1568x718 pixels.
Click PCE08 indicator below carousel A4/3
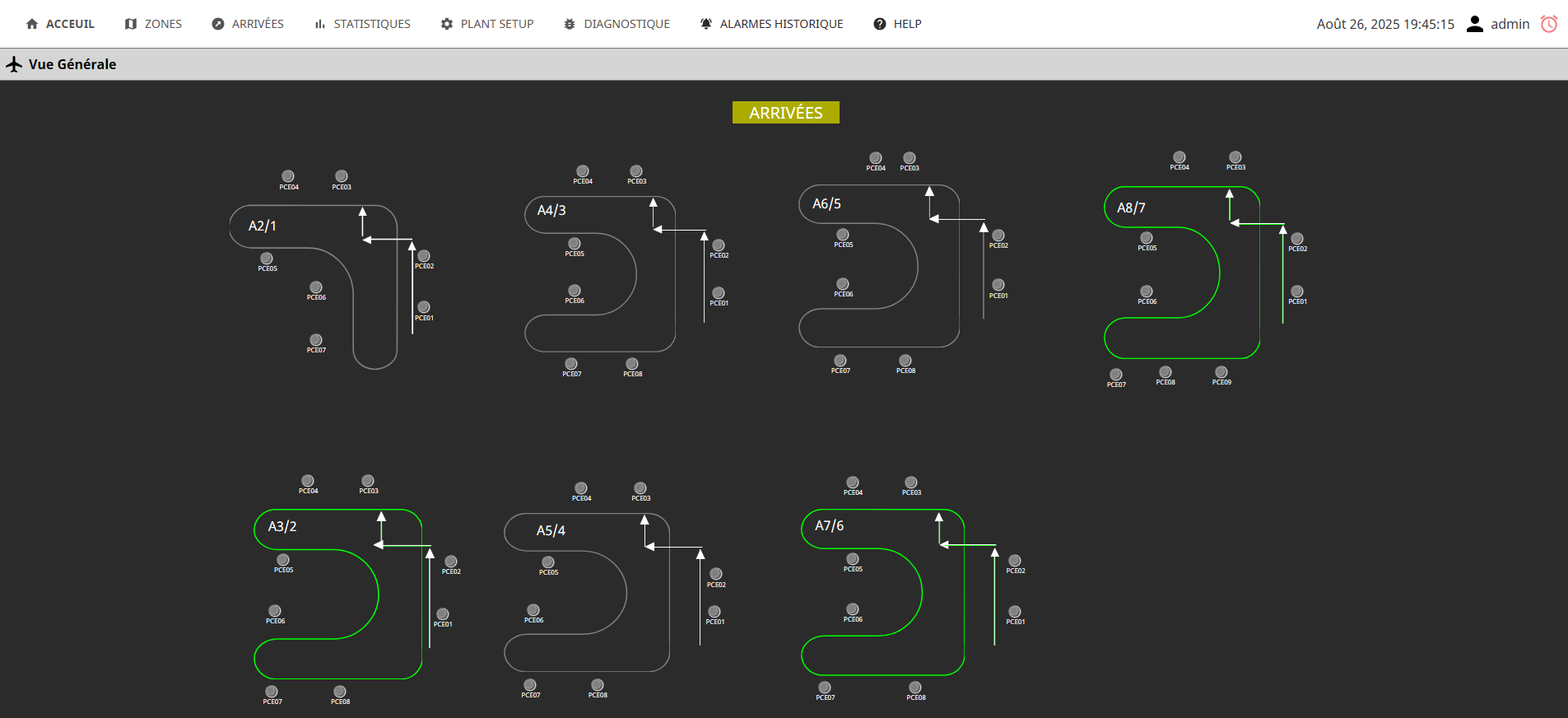point(632,364)
